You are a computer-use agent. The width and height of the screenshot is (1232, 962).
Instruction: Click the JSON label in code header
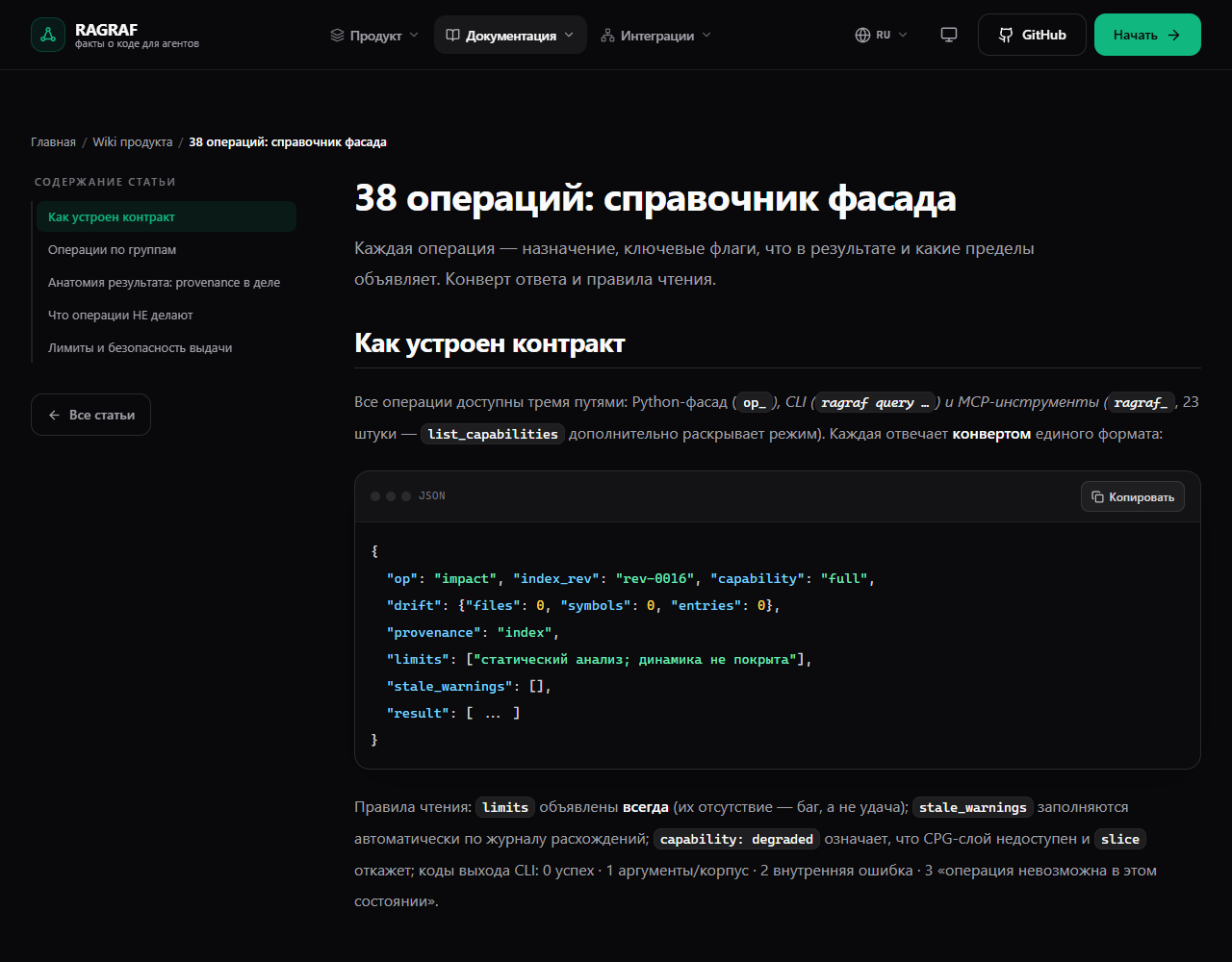pos(432,496)
